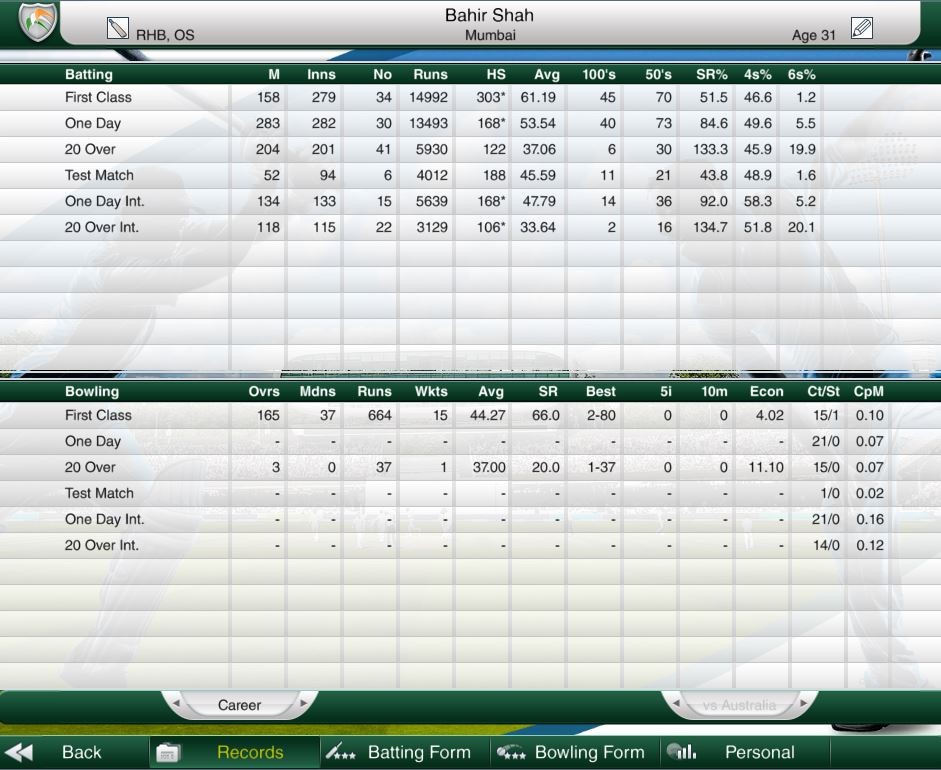Click First Class runs value 14992

(x=428, y=97)
